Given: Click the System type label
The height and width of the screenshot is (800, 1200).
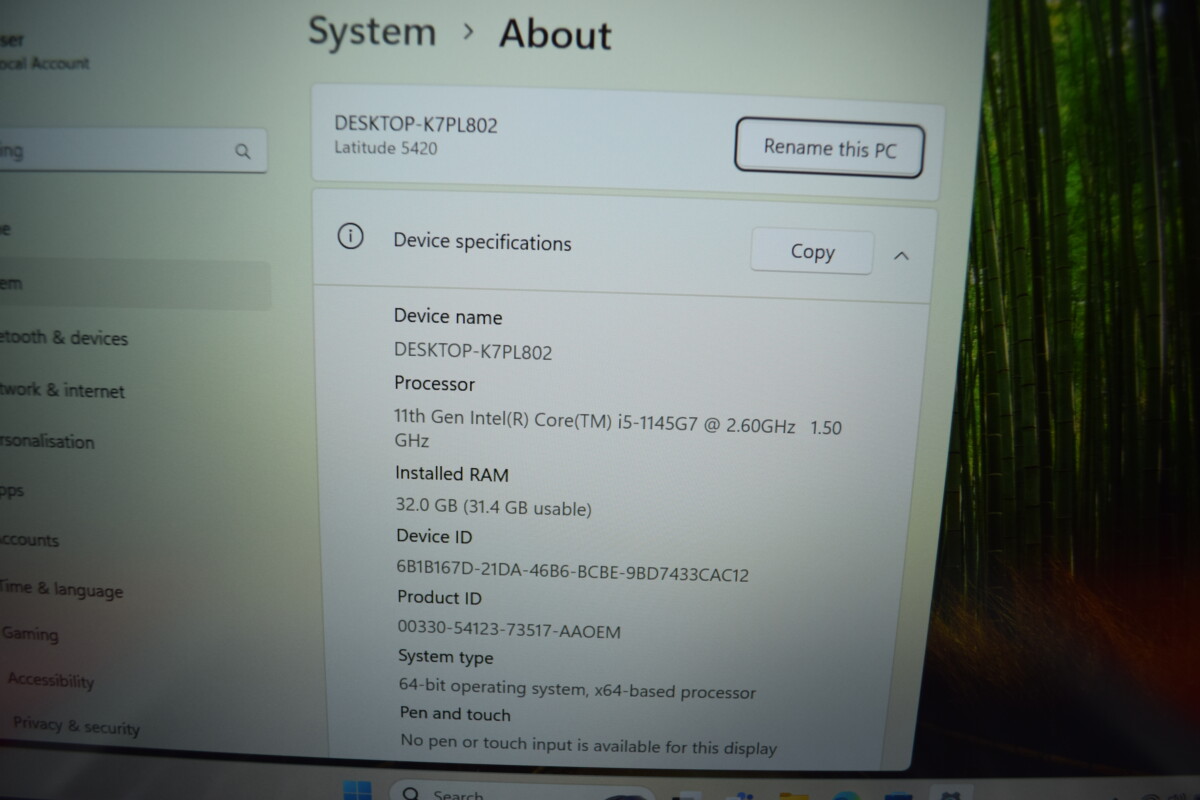Looking at the screenshot, I should [445, 657].
